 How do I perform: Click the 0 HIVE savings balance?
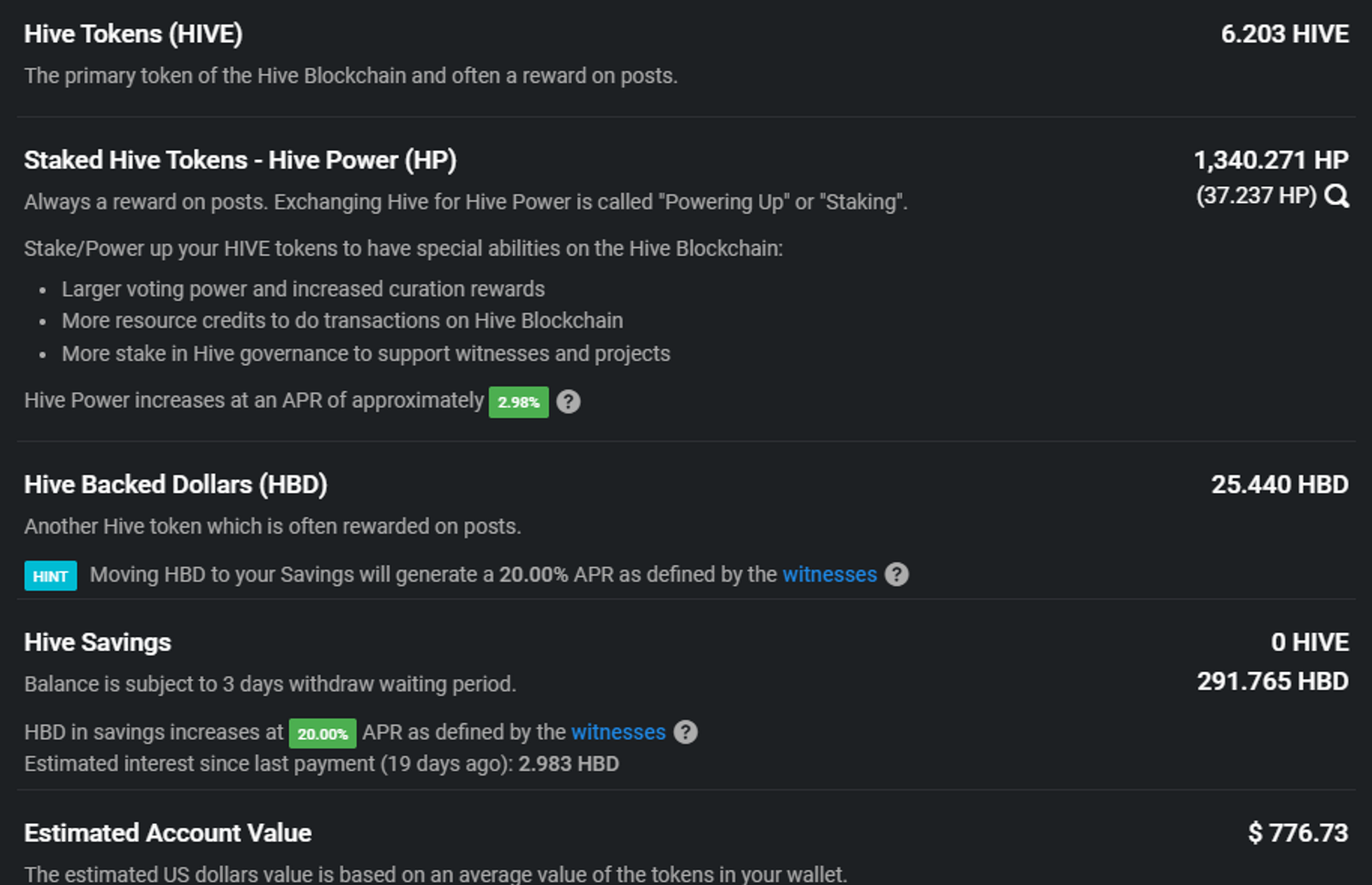[x=1309, y=643]
